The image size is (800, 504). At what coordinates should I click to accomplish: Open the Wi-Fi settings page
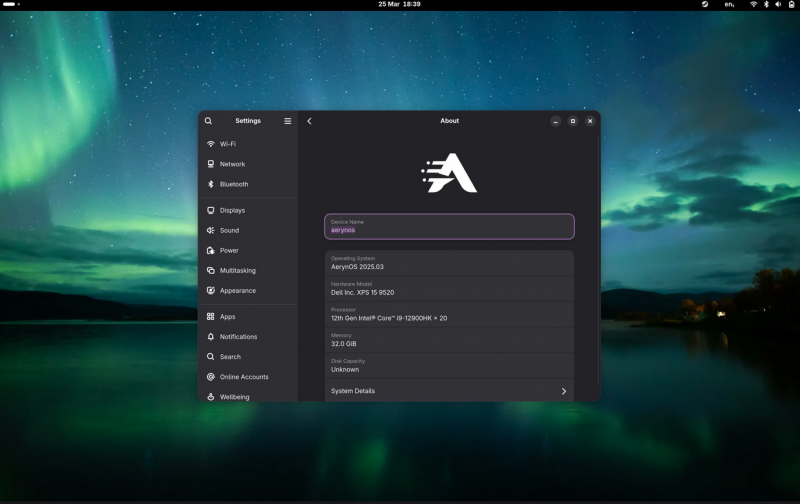click(248, 144)
